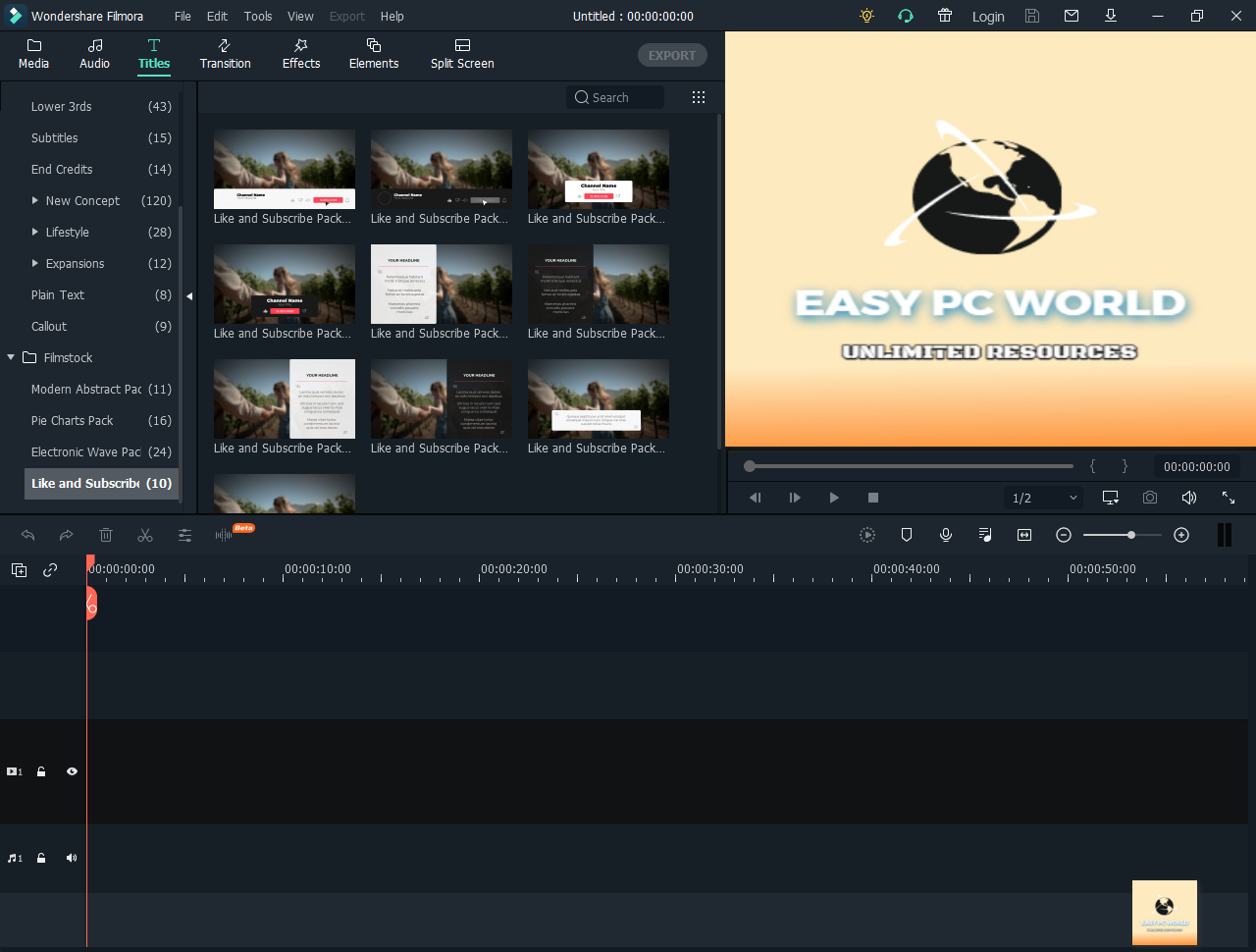Open the Tools menu
The height and width of the screenshot is (952, 1256).
(x=257, y=16)
